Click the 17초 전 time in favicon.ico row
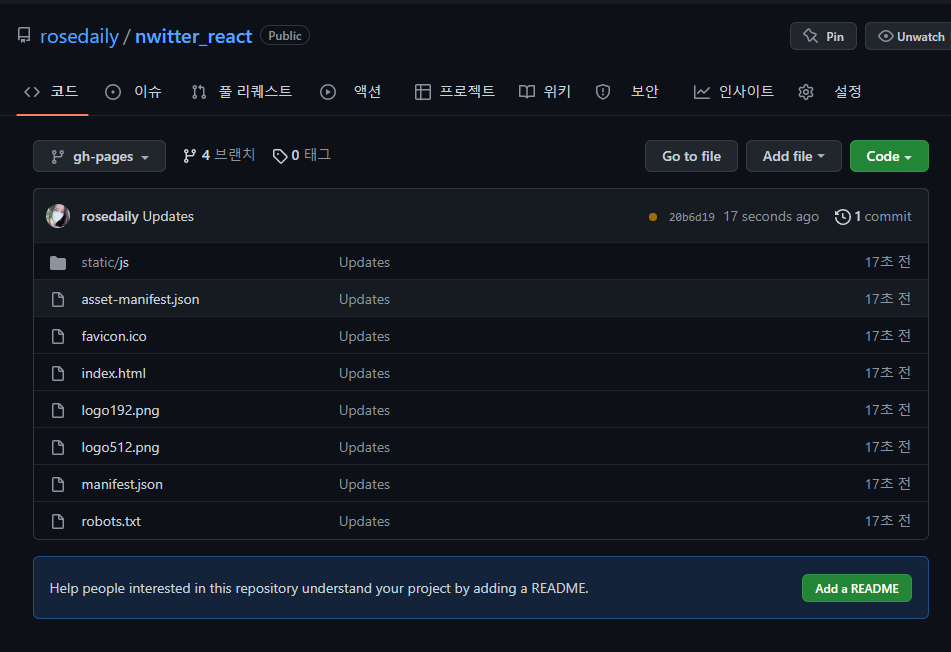The width and height of the screenshot is (951, 652). coord(887,336)
